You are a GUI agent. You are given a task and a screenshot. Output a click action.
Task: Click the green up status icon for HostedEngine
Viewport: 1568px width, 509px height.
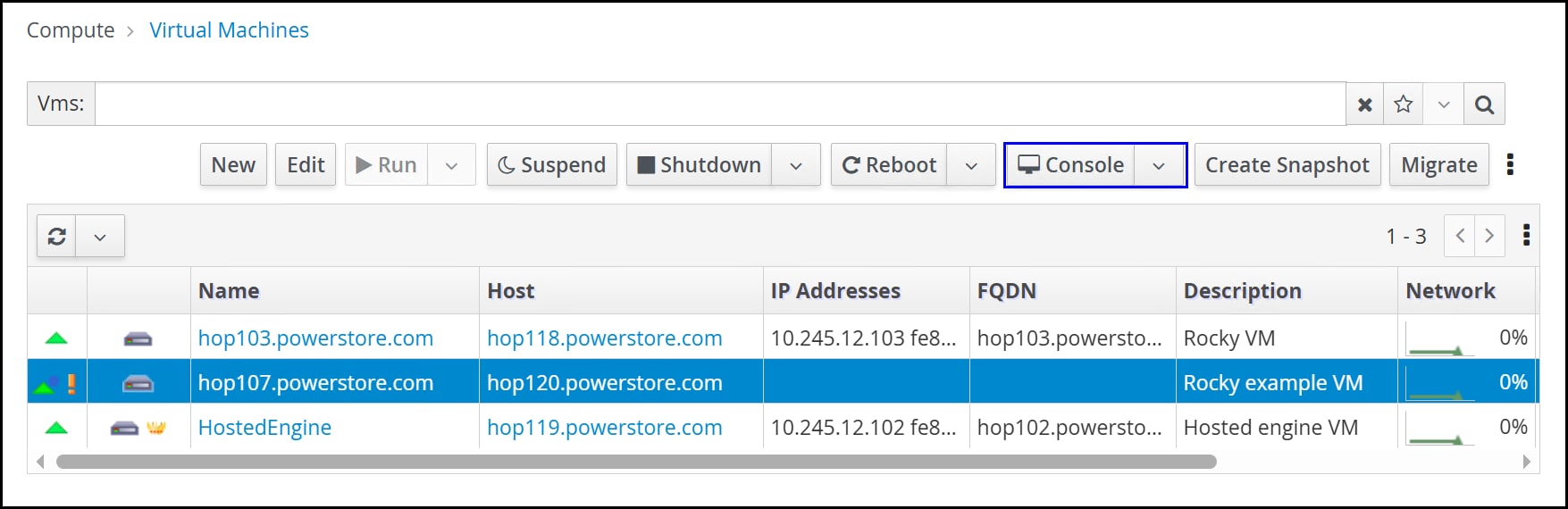tap(56, 428)
